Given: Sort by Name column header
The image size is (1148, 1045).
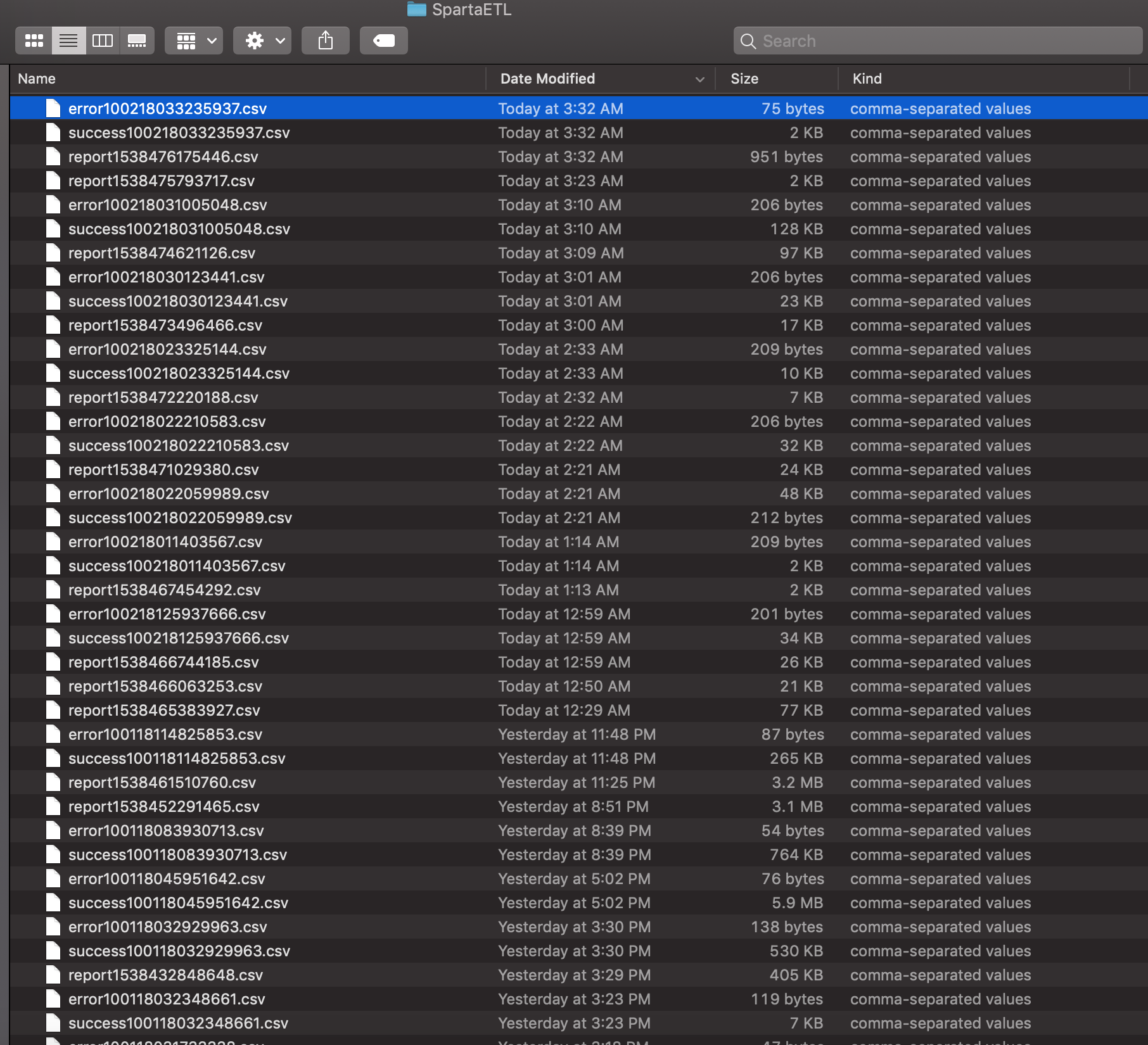Looking at the screenshot, I should click(248, 79).
